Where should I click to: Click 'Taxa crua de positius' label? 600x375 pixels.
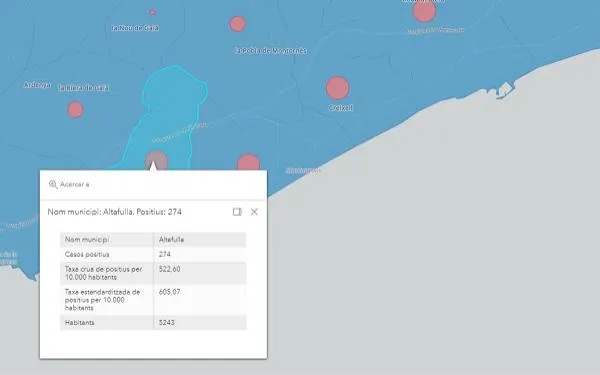[103, 273]
